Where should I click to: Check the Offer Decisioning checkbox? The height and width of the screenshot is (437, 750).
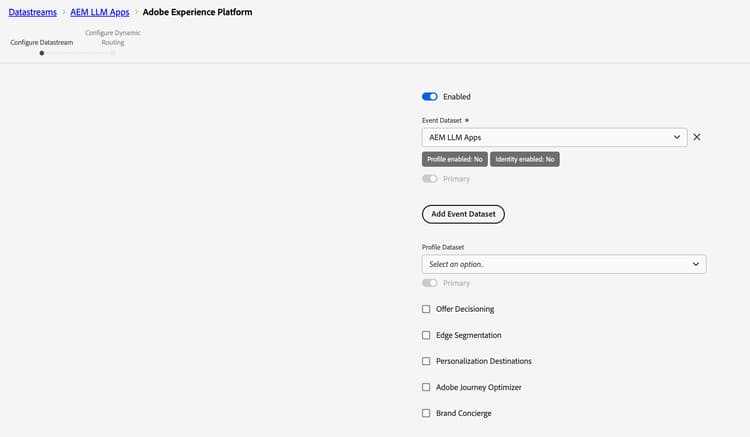coord(426,309)
